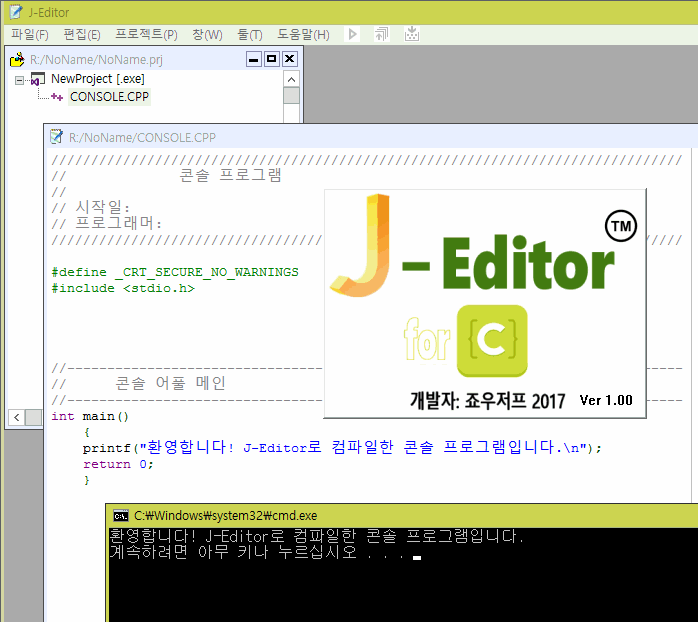Click the project tree vertical scrollbar thumb
The image size is (698, 622).
292,96
